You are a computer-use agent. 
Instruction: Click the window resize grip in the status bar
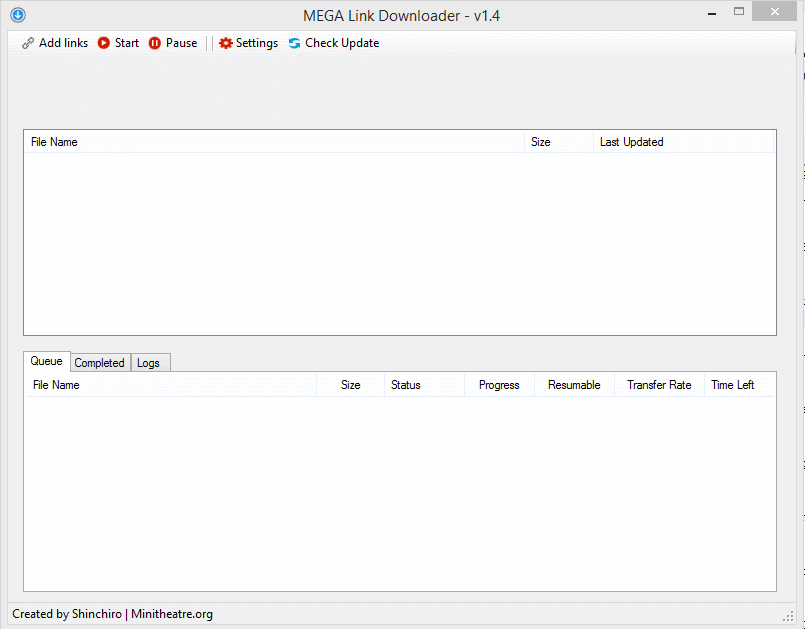(788, 617)
